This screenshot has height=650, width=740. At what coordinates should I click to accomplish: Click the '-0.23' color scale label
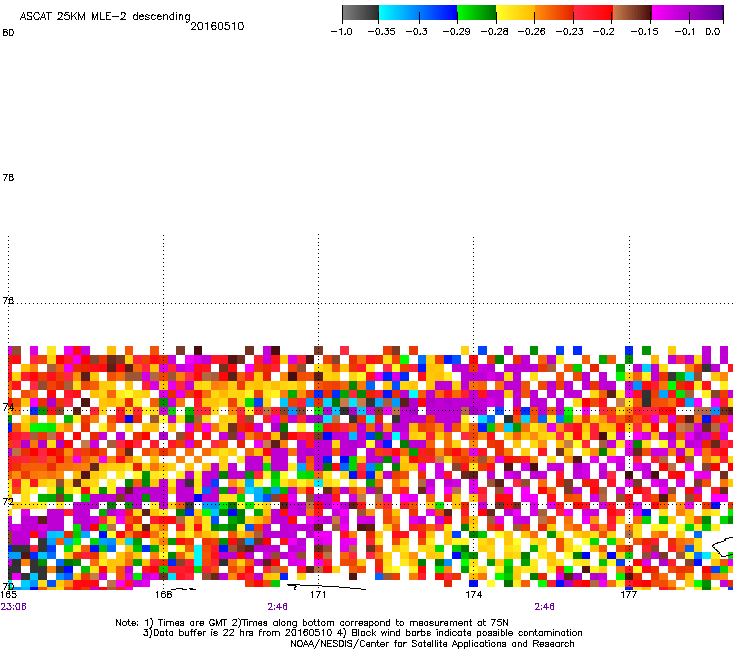(x=570, y=32)
